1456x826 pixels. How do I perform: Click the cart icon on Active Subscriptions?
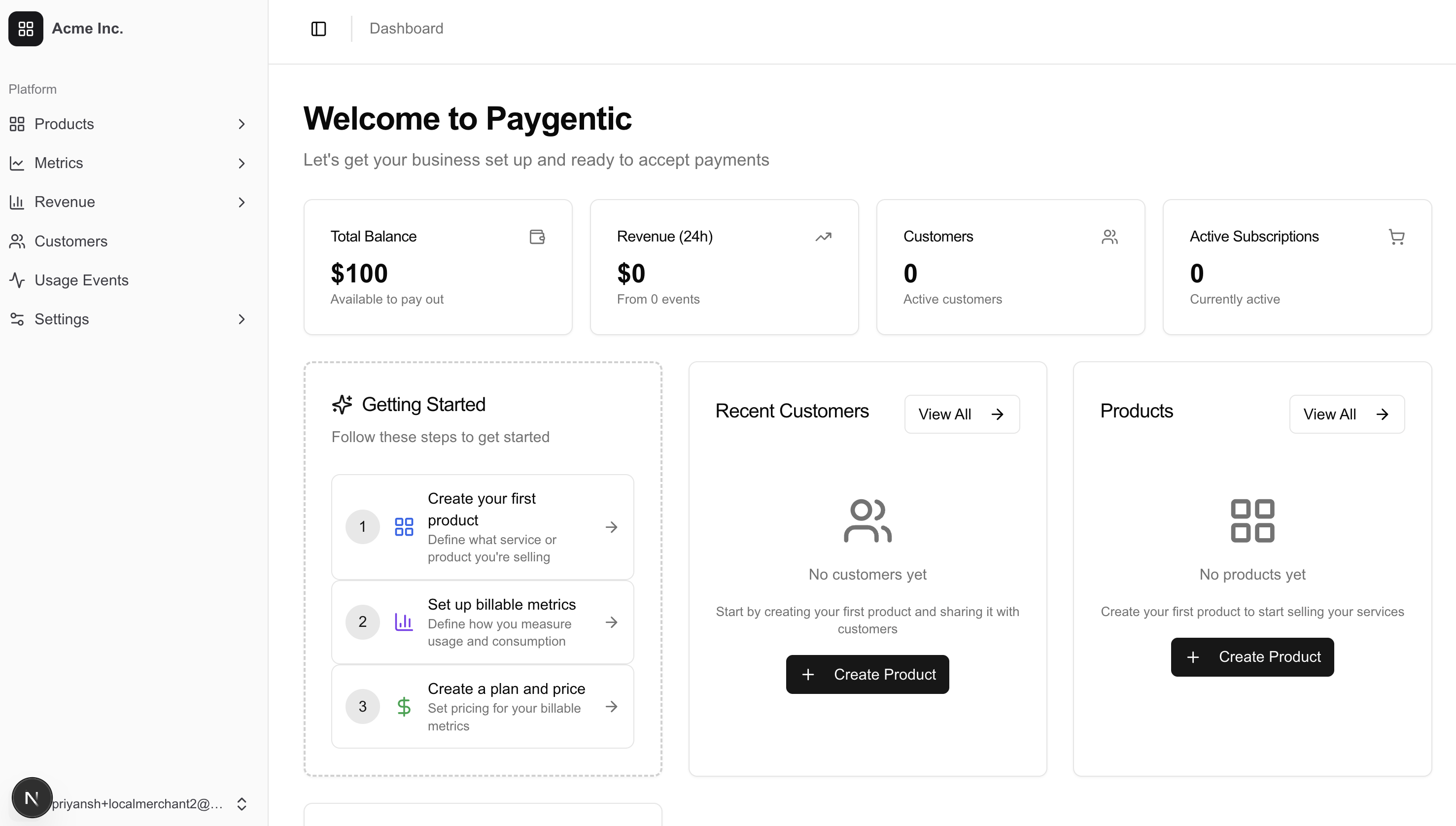(1396, 236)
